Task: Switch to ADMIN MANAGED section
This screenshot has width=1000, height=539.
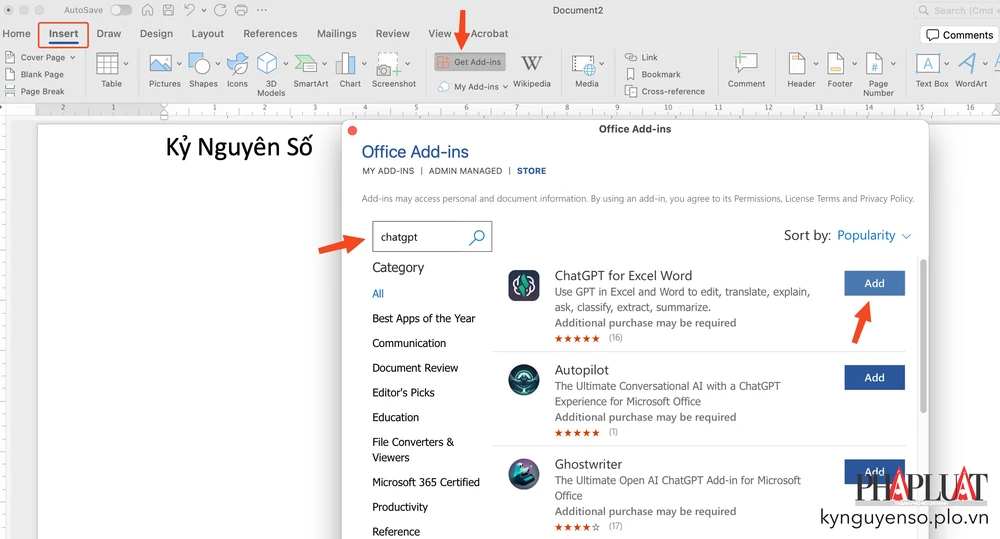Action: tap(465, 171)
